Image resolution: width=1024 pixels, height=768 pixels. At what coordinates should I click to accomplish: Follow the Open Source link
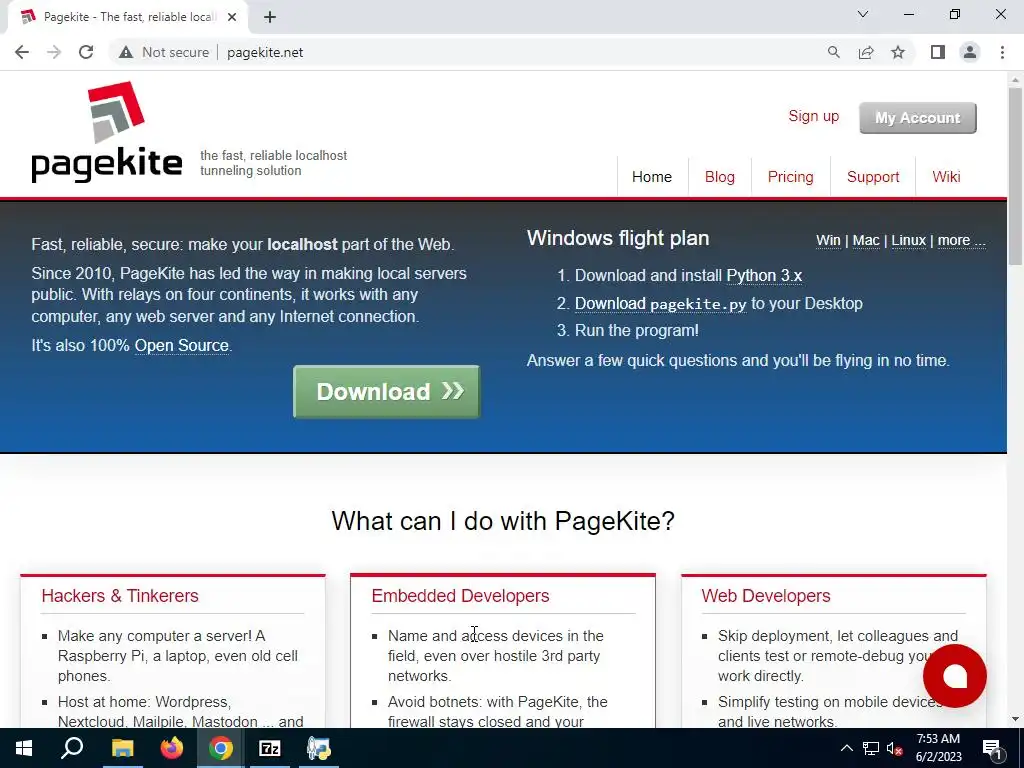[182, 345]
